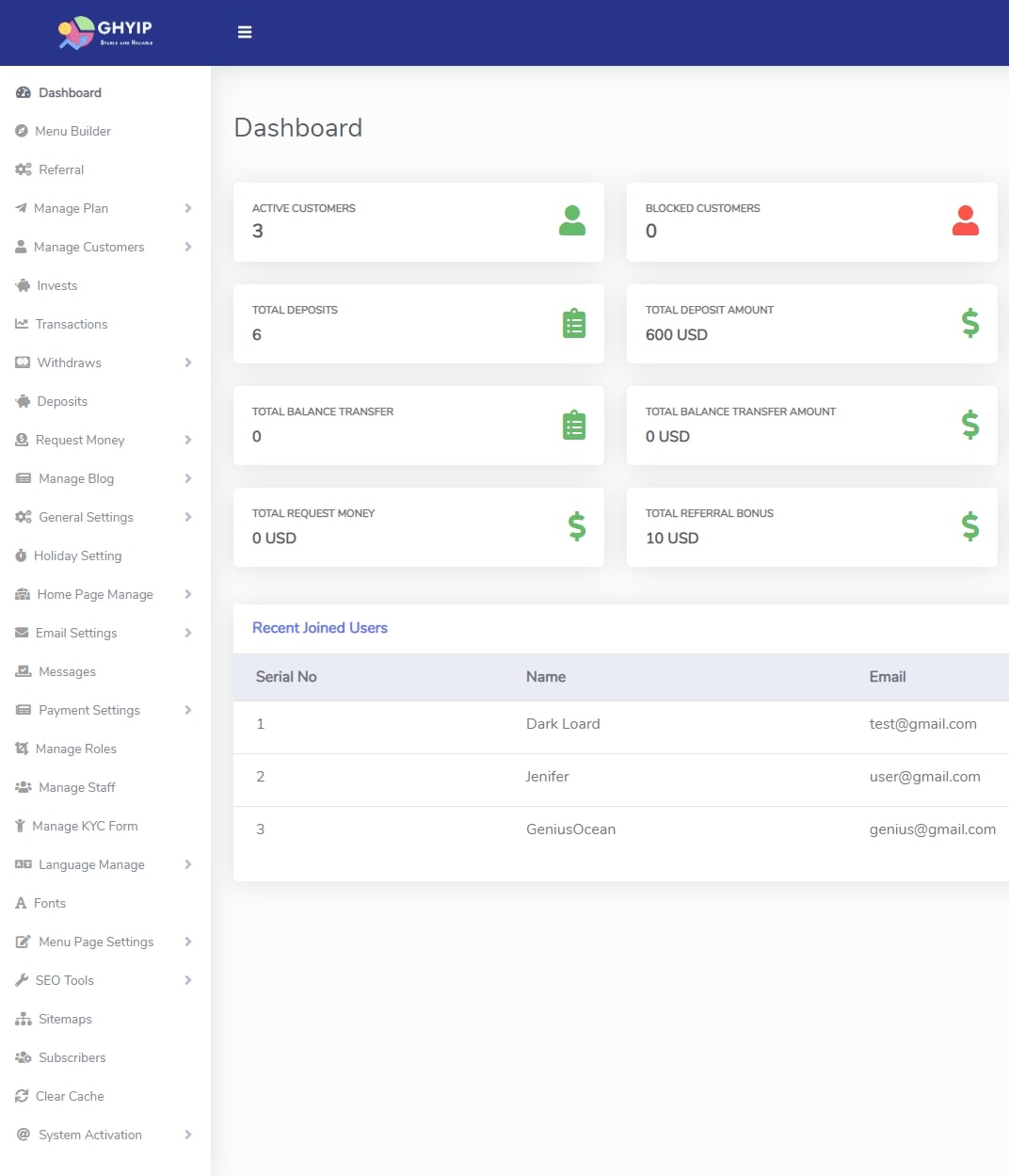Click the hamburger menu toggle icon
1009x1176 pixels.
pyautogui.click(x=245, y=32)
